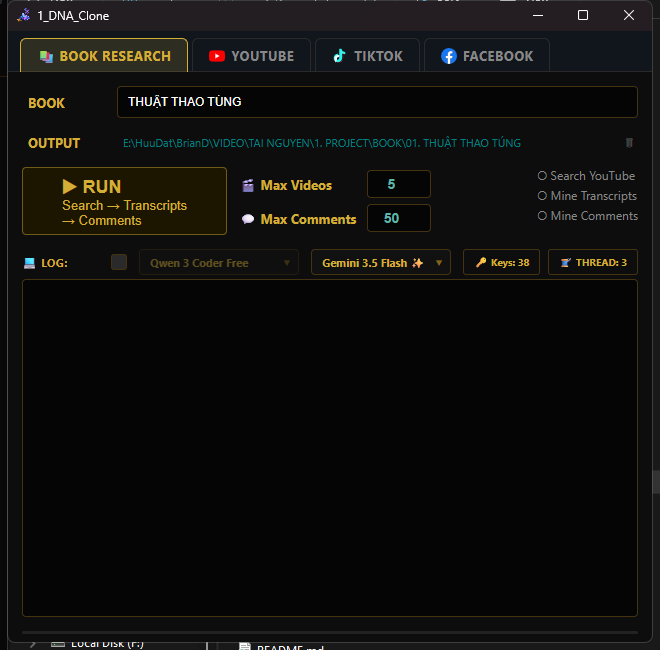The width and height of the screenshot is (660, 650).
Task: Click the RUN Search Transcripts Comments button
Action: coord(124,201)
